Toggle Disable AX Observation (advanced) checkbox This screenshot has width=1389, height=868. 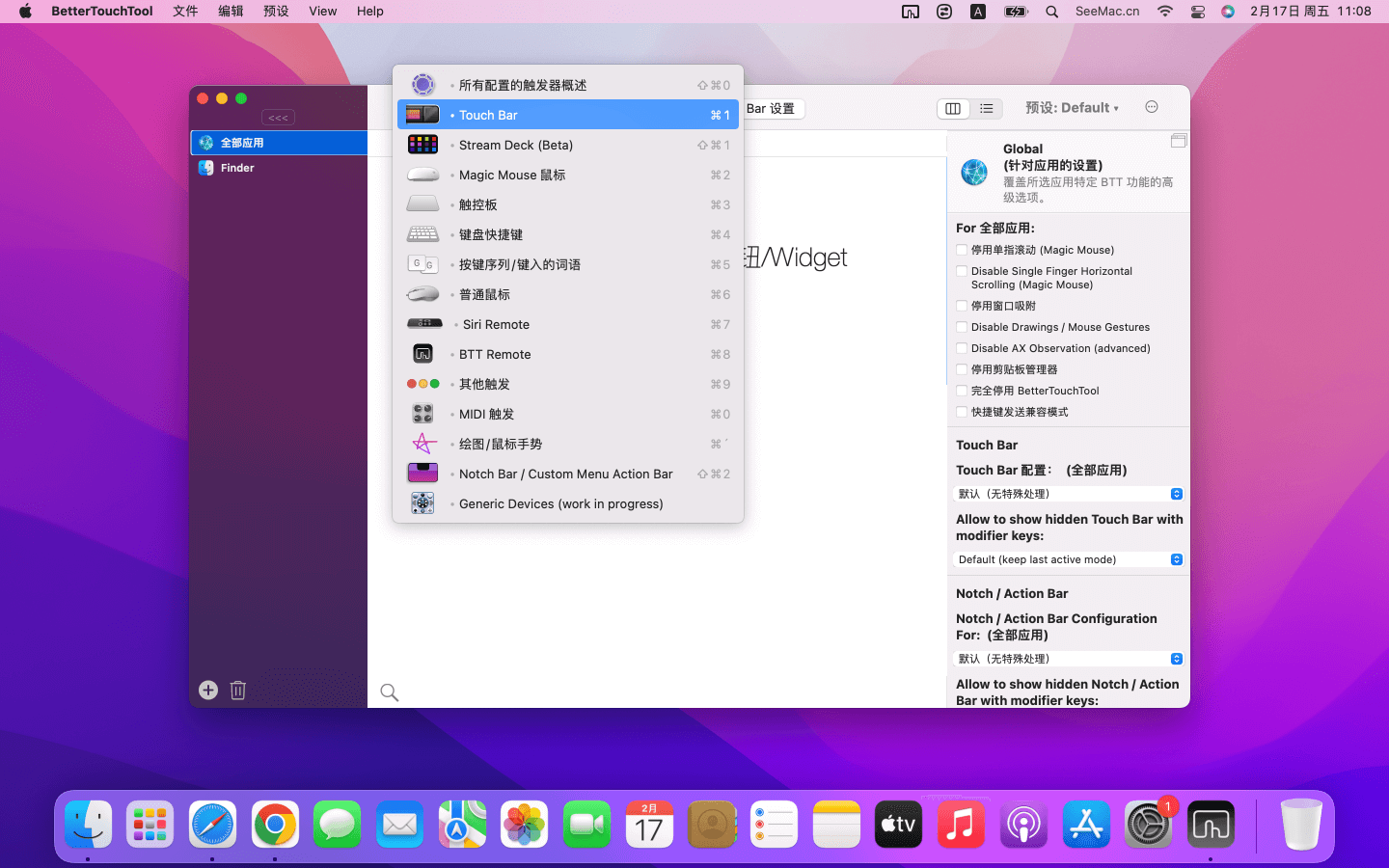962,348
